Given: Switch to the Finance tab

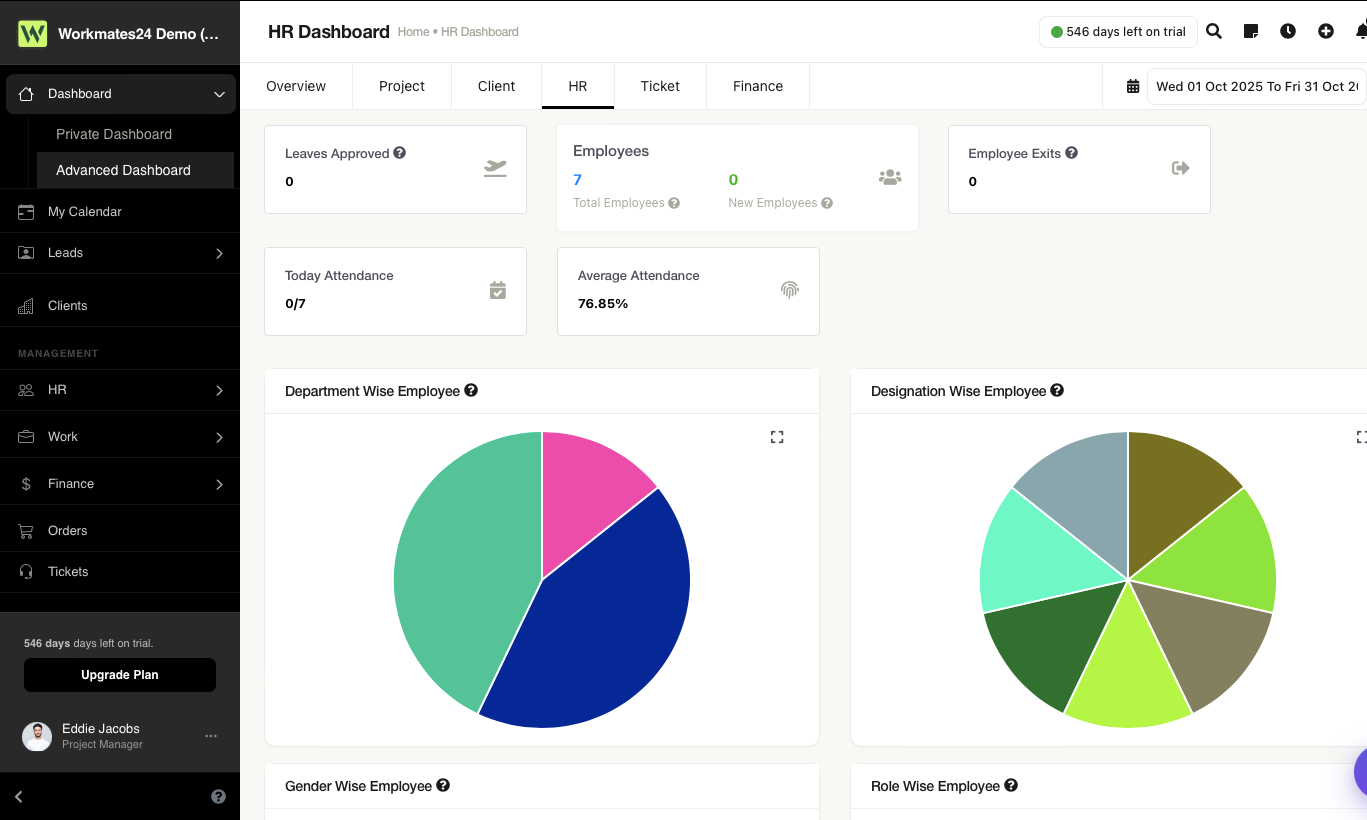Looking at the screenshot, I should (x=758, y=86).
